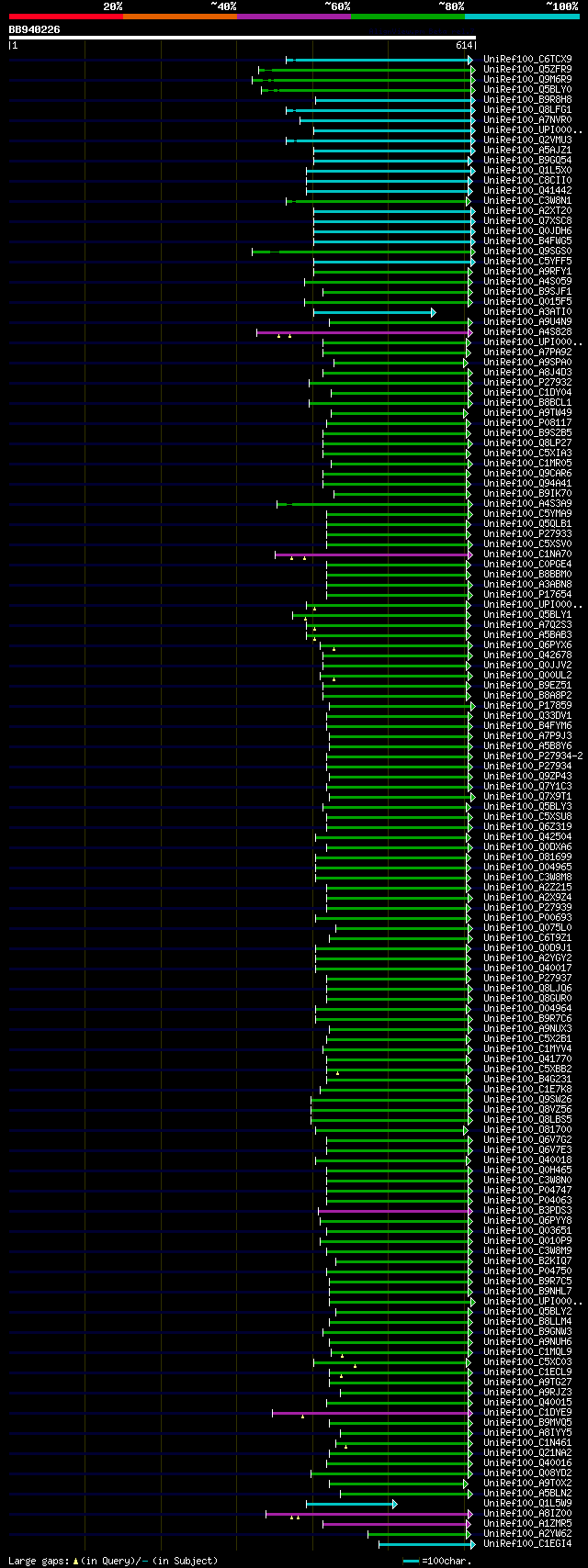588x1568 pixels.
Task: Click the UniRef100_Q41442 label
Action: (x=527, y=191)
